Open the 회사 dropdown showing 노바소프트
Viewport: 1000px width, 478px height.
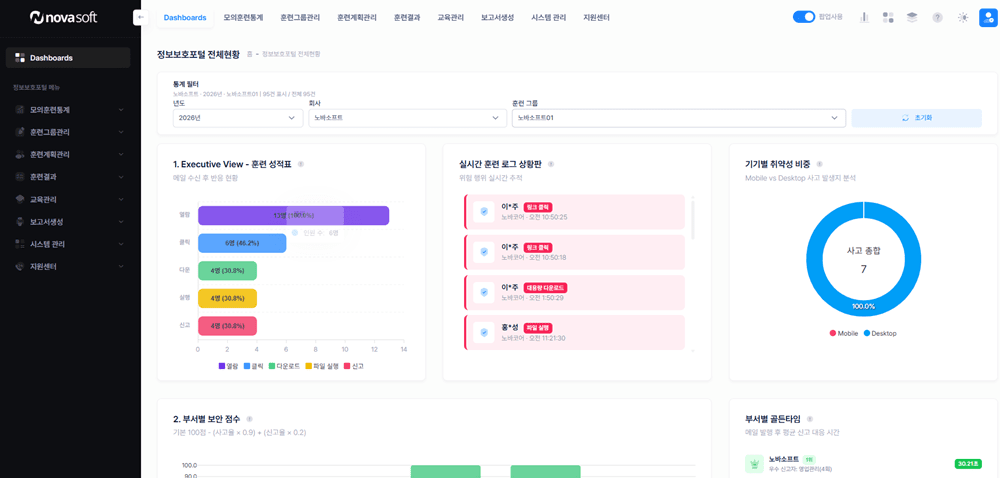point(408,118)
